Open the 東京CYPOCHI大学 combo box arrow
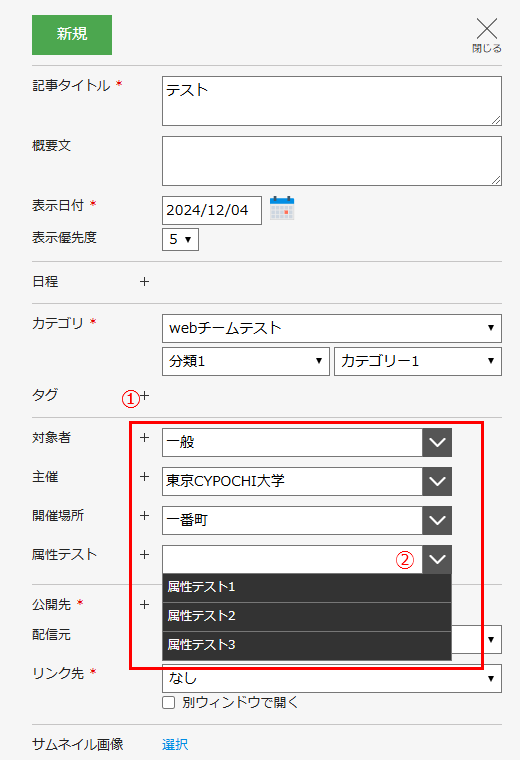The width and height of the screenshot is (520, 760). click(x=437, y=481)
